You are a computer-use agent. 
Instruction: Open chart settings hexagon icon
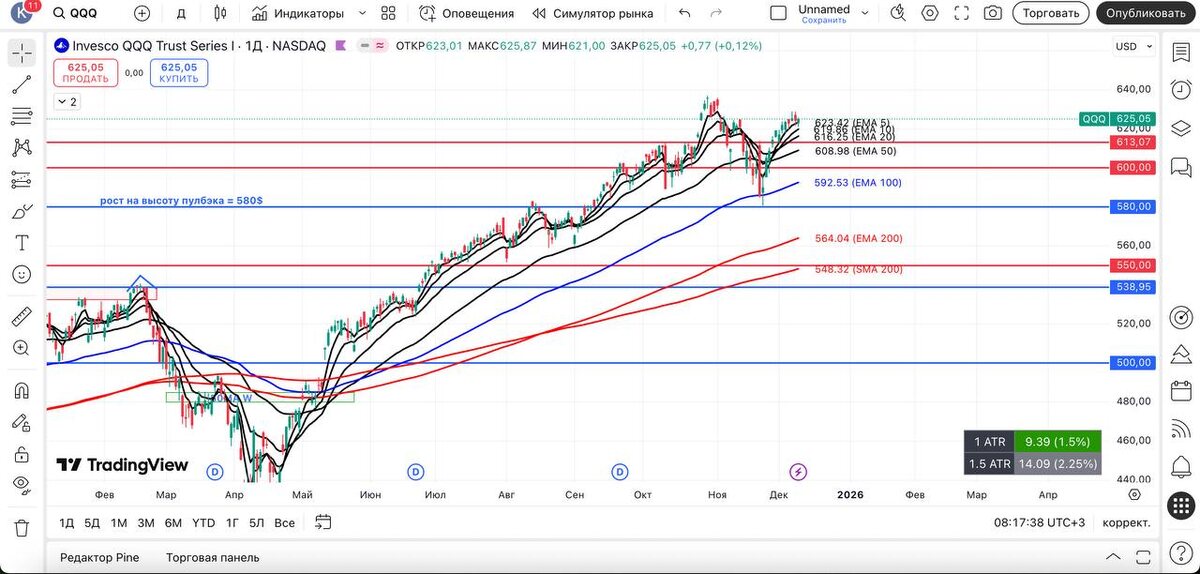(930, 13)
